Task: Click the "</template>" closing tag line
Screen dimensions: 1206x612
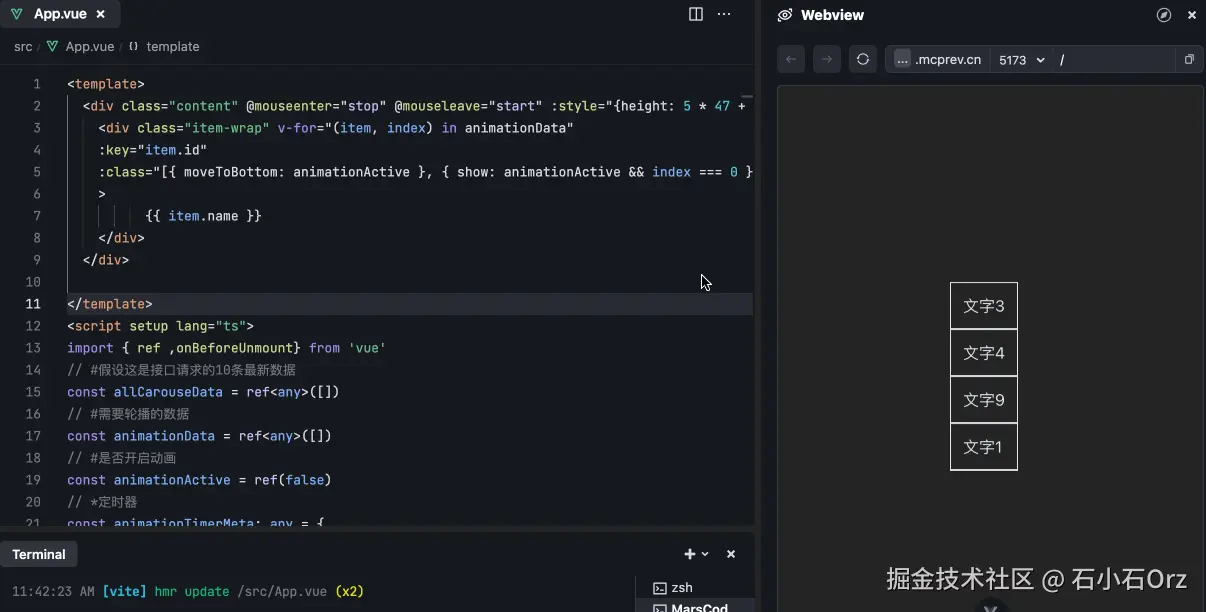Action: (x=110, y=304)
